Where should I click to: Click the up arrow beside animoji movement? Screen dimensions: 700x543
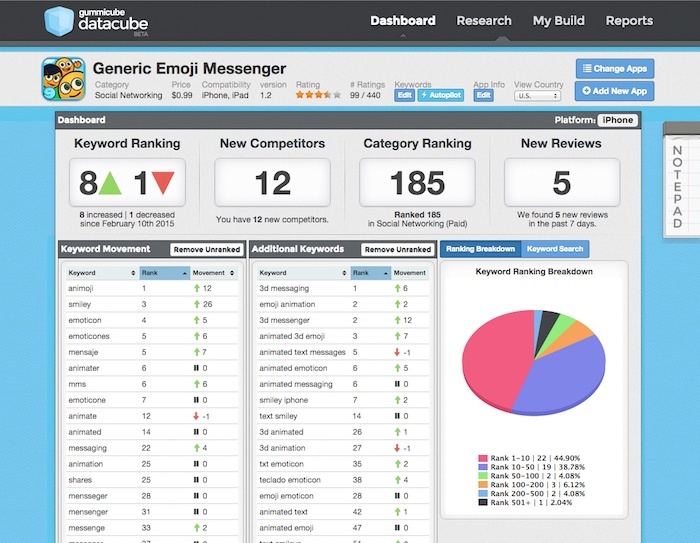click(196, 288)
